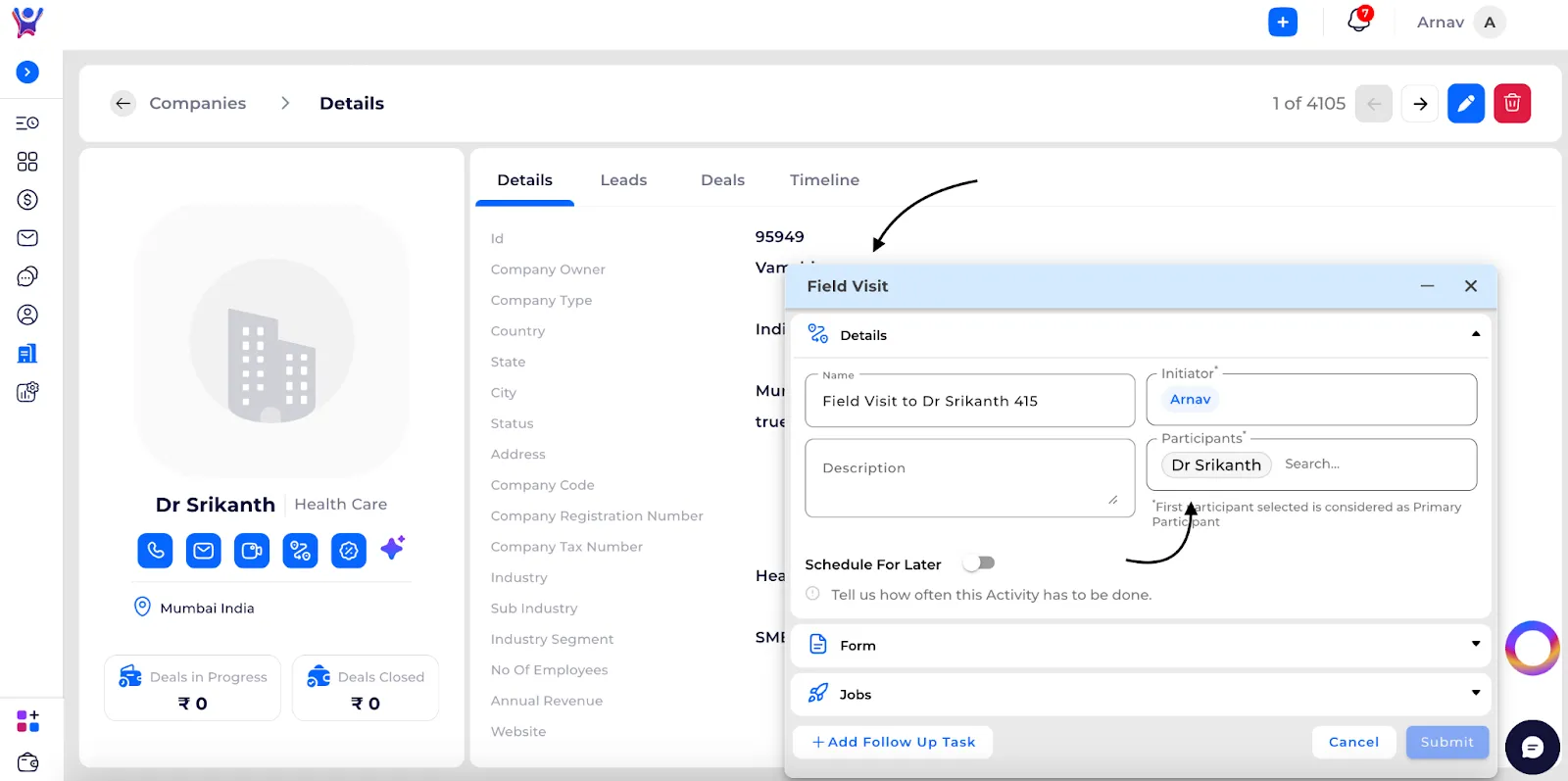
Task: Close the Field Visit dialog
Action: (x=1470, y=285)
